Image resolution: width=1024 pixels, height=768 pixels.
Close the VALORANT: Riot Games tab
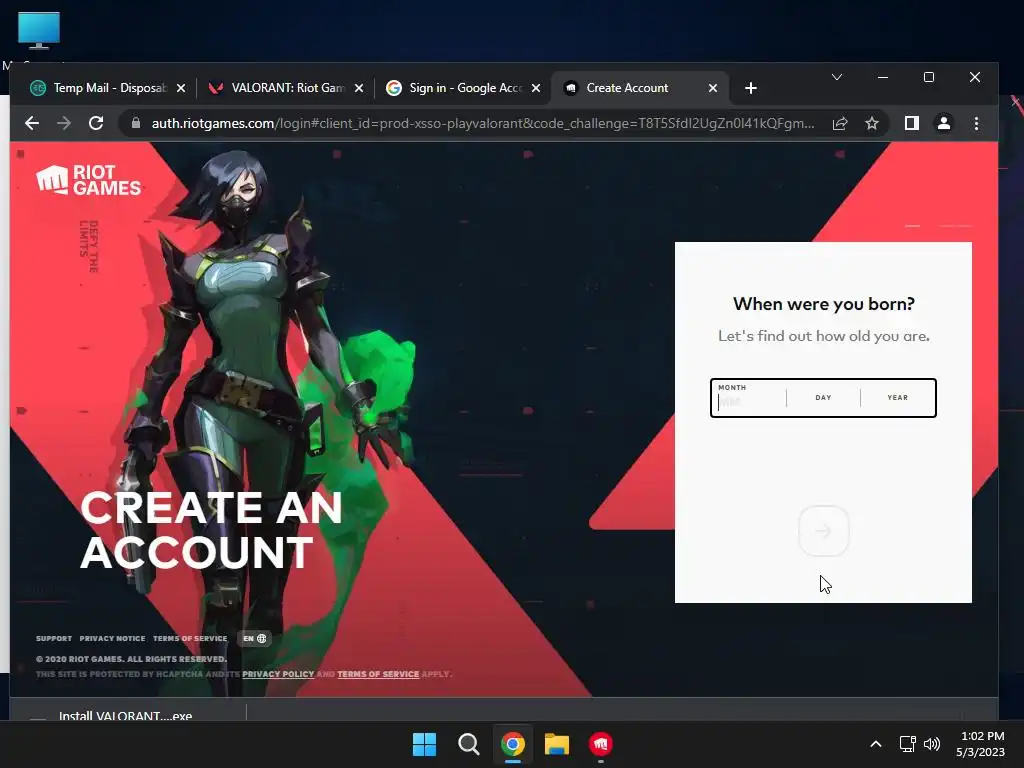[359, 88]
